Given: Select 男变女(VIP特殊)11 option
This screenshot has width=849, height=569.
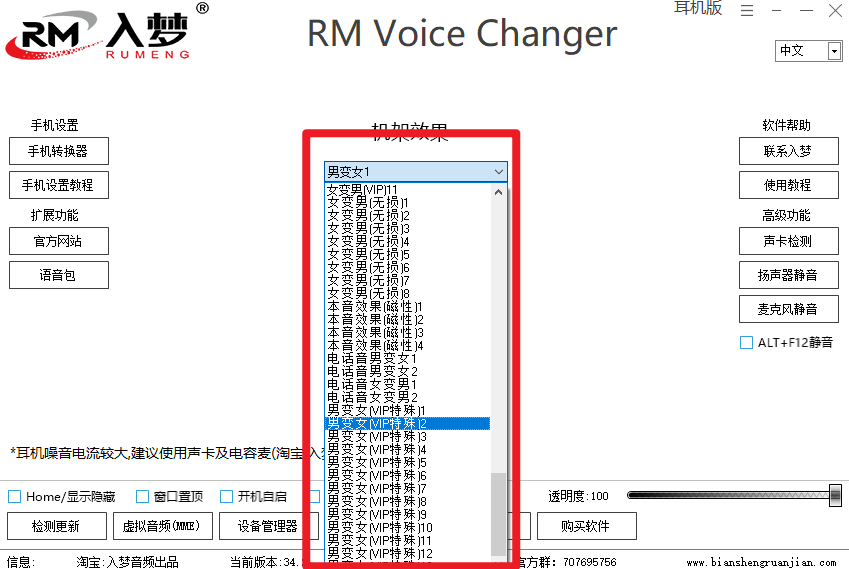Looking at the screenshot, I should tap(408, 540).
